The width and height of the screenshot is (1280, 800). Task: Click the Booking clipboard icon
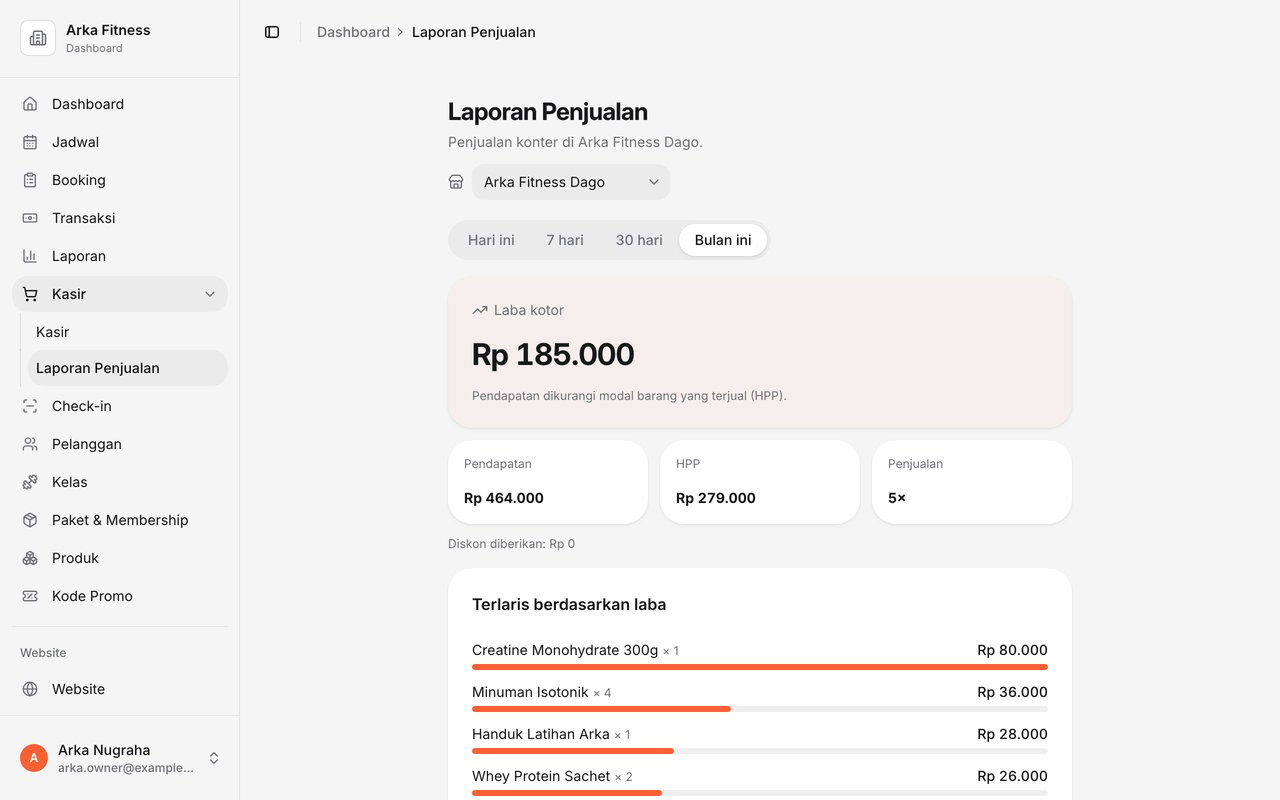pyautogui.click(x=30, y=180)
